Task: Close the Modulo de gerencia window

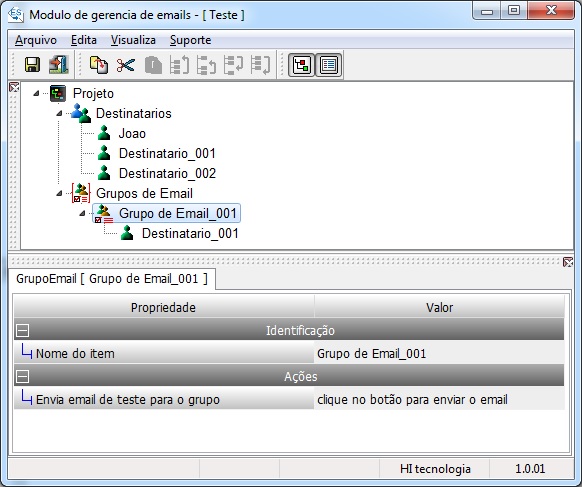Action: [x=551, y=10]
